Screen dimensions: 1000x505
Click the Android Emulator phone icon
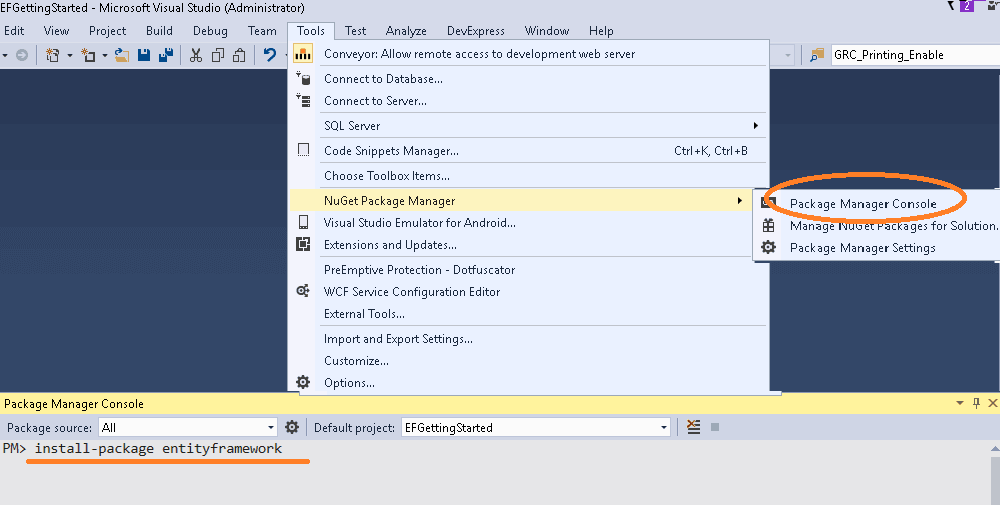click(304, 222)
